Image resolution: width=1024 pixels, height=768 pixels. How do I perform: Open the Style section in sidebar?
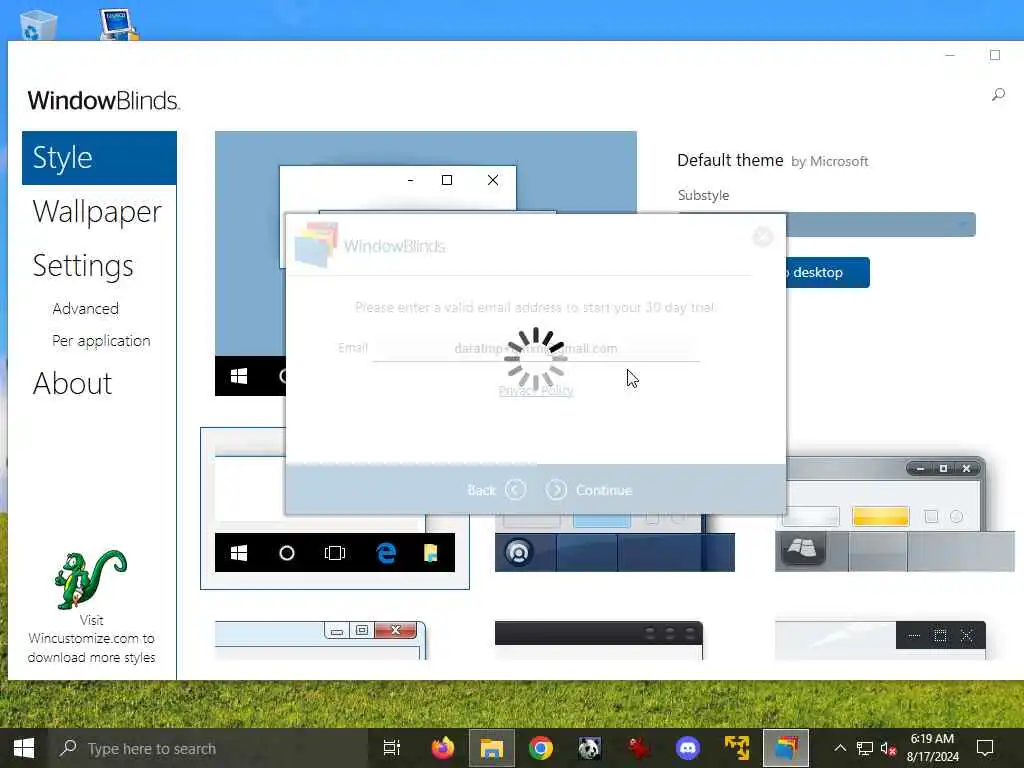tap(99, 158)
